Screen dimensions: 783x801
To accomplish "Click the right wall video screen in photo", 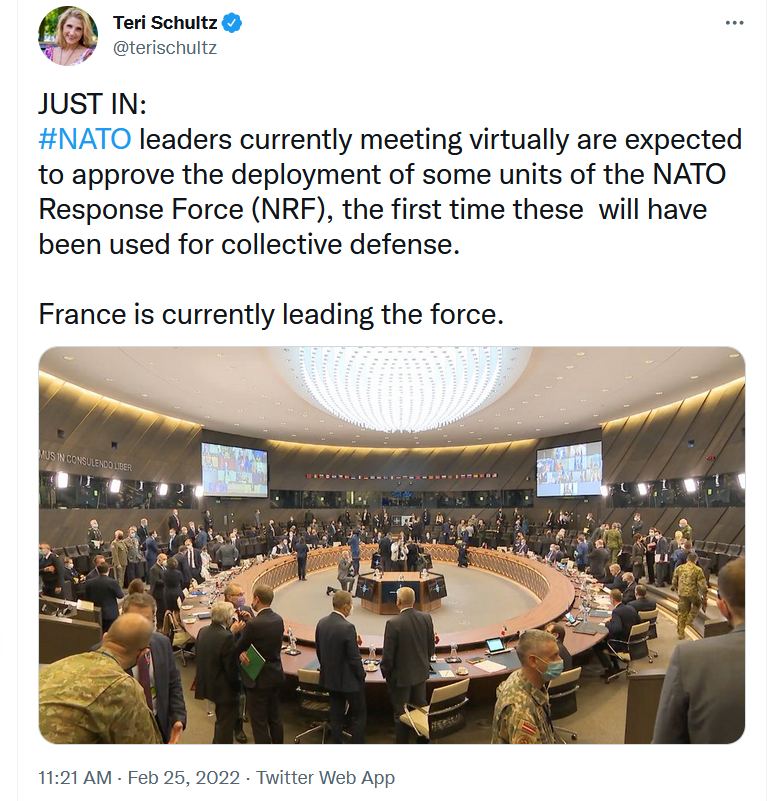I will 569,468.
